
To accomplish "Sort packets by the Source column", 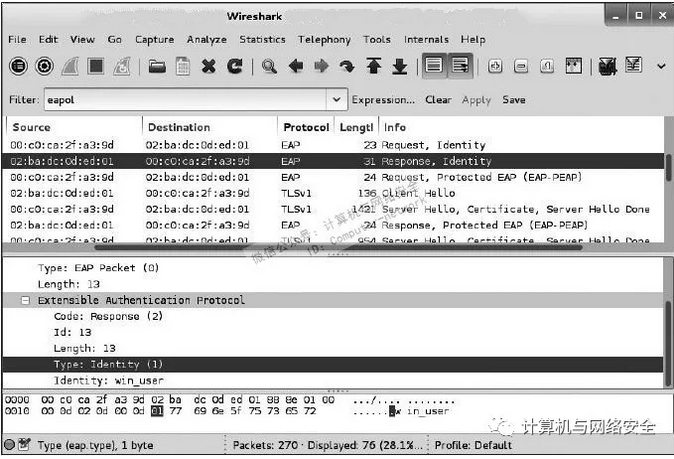I will (x=74, y=127).
